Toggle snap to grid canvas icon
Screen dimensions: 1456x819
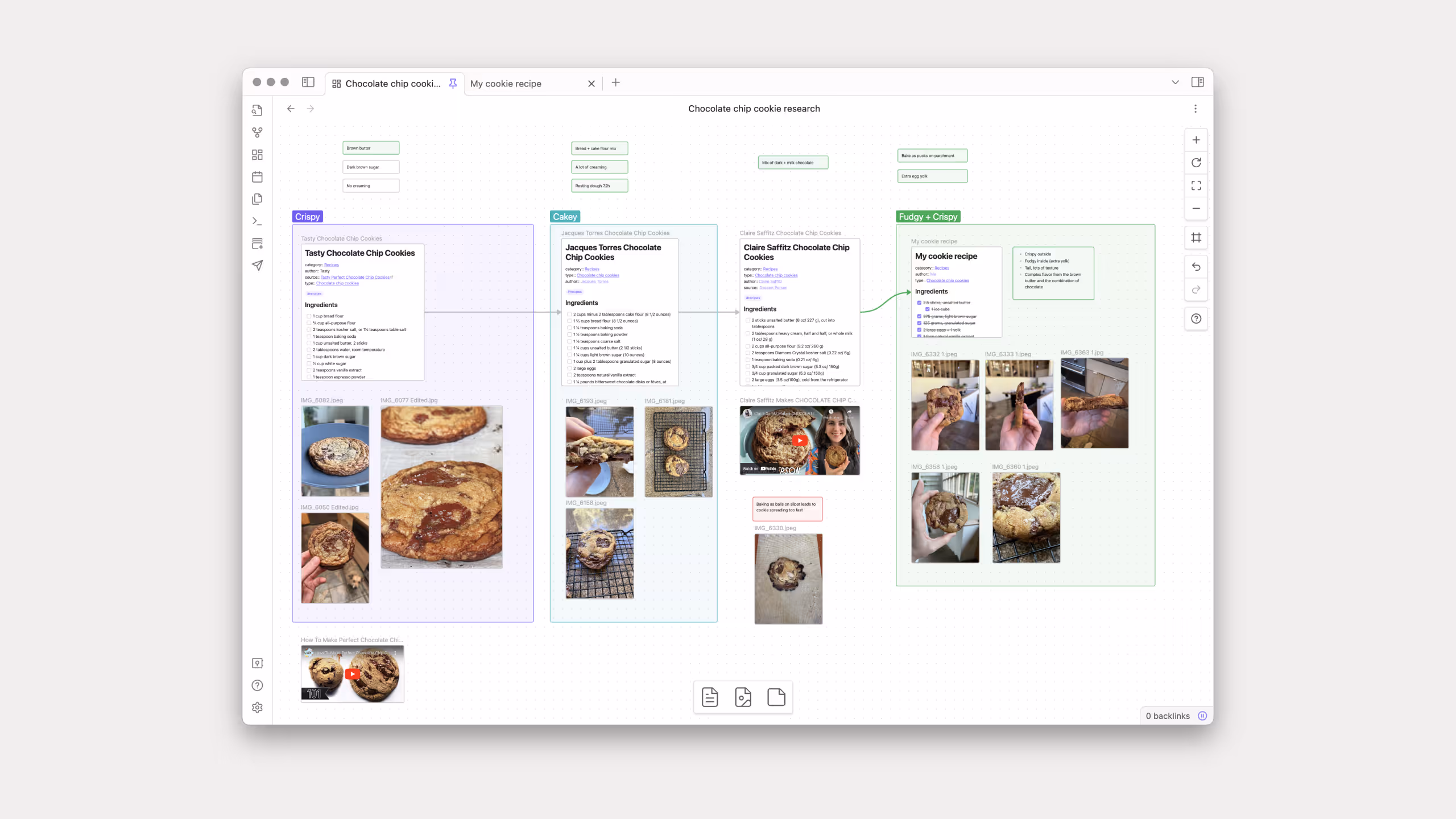[x=1196, y=238]
